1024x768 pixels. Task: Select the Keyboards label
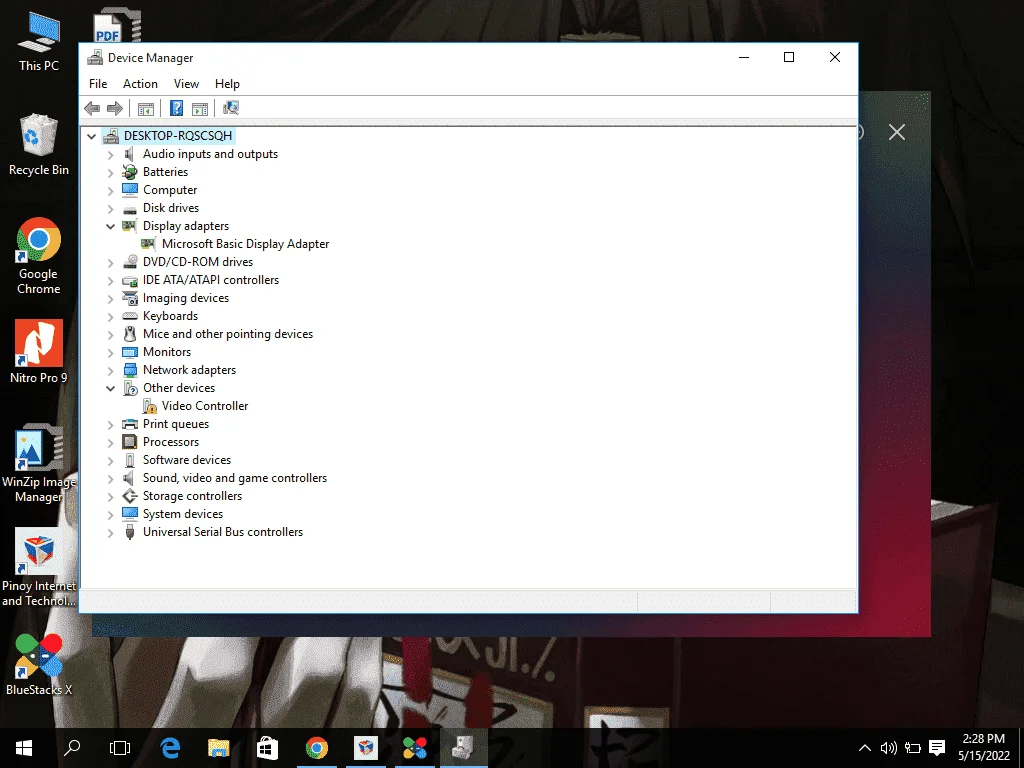[x=170, y=316]
